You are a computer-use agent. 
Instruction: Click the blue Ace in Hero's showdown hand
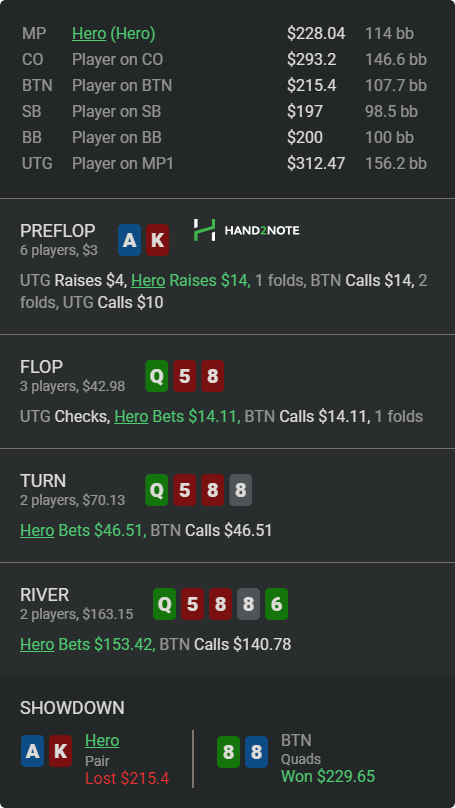pos(32,751)
